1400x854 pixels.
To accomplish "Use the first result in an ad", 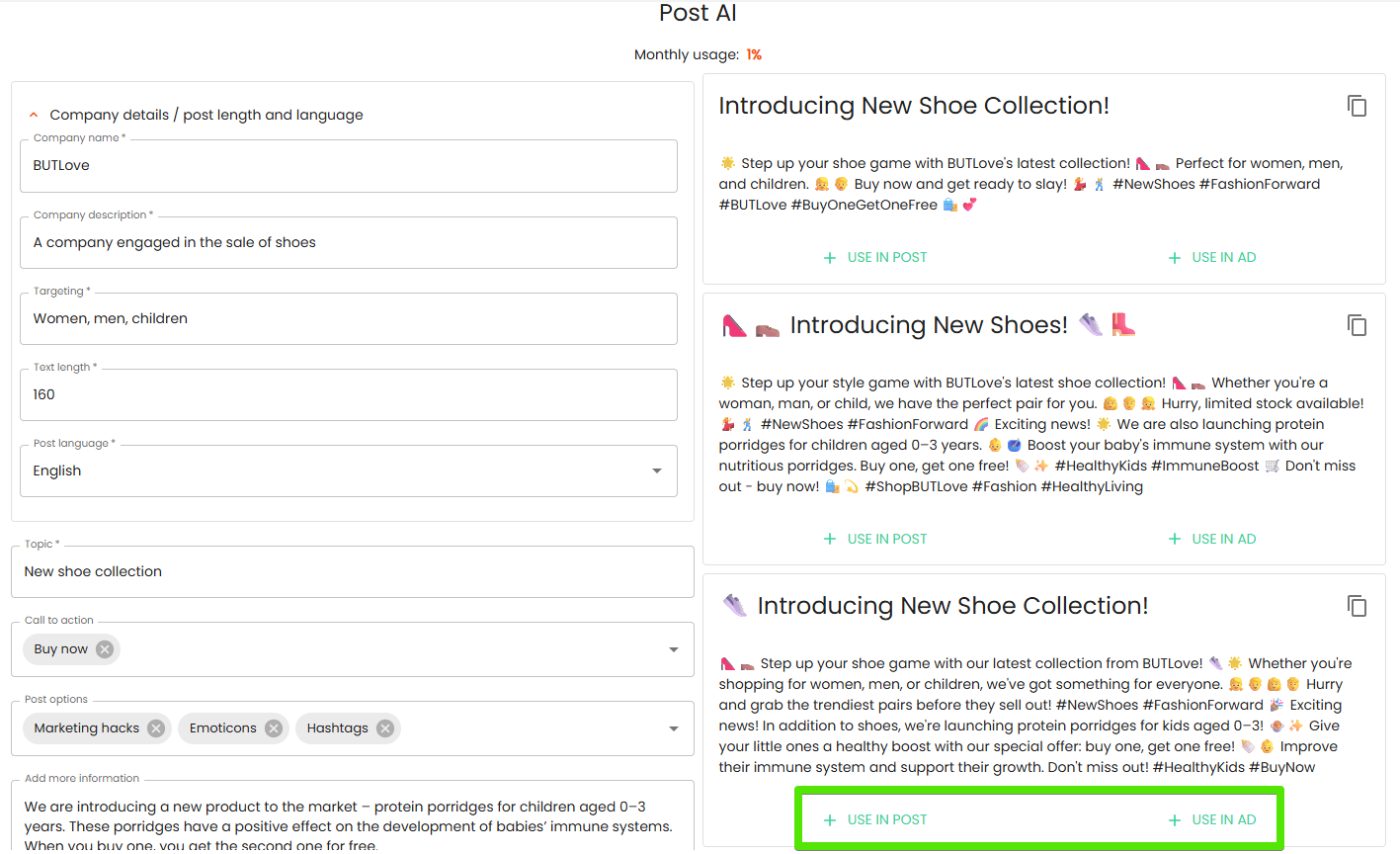I will pyautogui.click(x=1212, y=258).
